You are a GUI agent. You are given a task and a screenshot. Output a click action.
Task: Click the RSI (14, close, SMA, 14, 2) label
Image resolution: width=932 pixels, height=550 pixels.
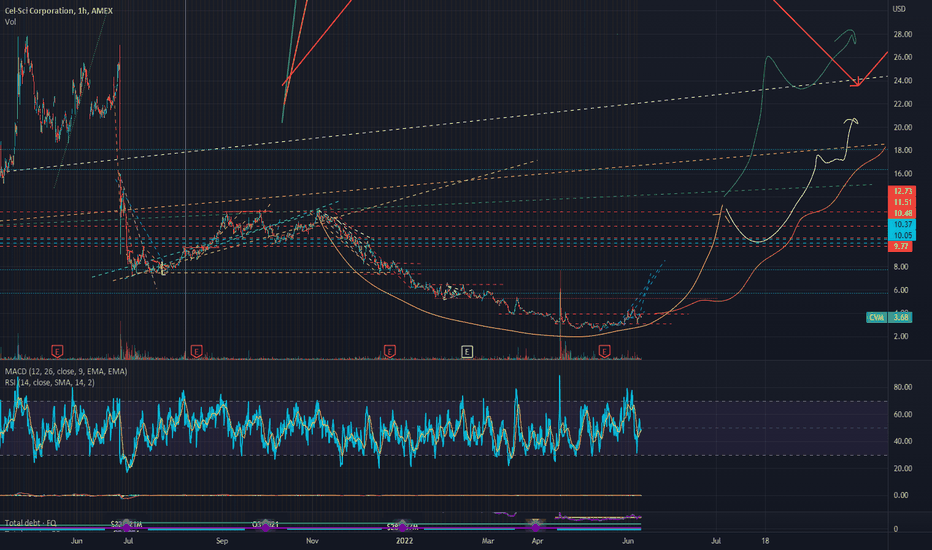pyautogui.click(x=49, y=382)
